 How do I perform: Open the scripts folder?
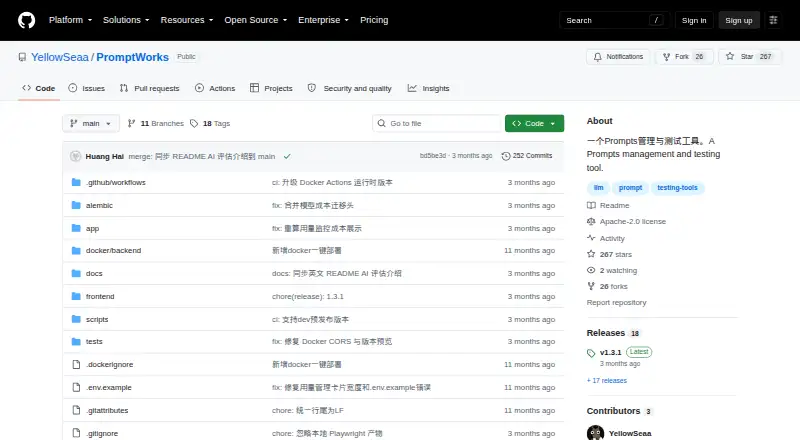97,320
